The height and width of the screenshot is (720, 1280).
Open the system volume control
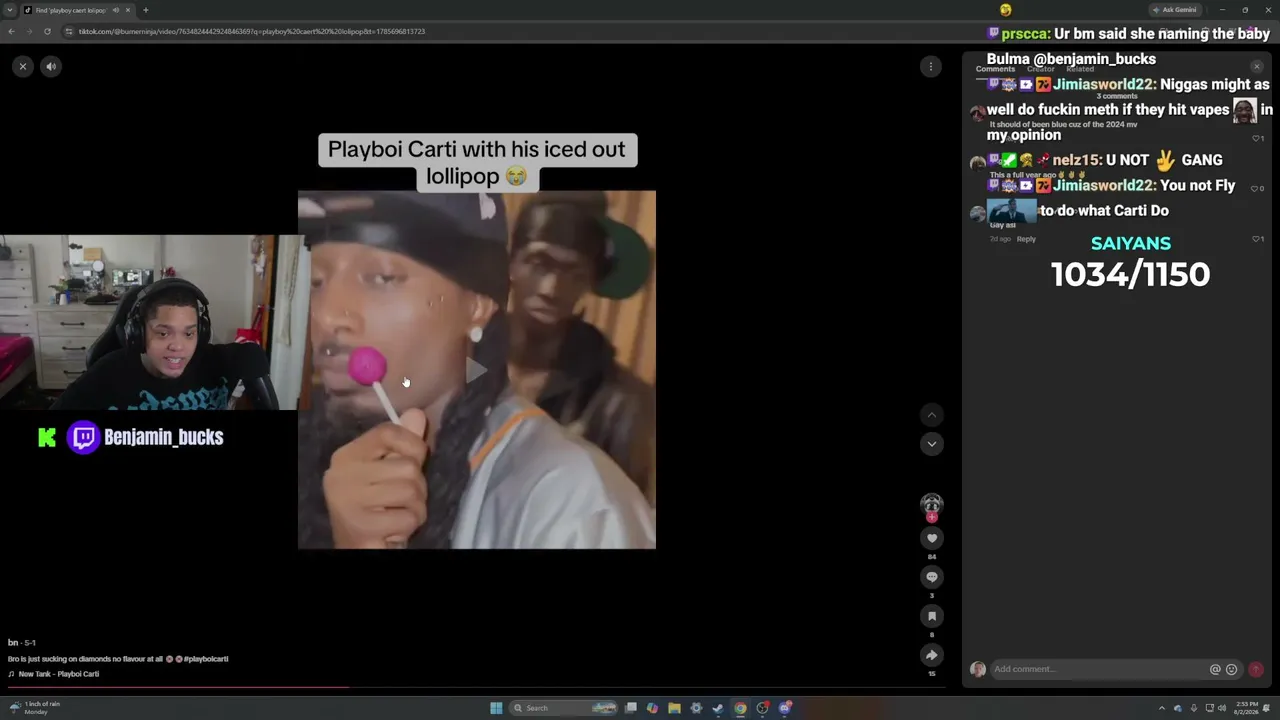click(x=1222, y=708)
